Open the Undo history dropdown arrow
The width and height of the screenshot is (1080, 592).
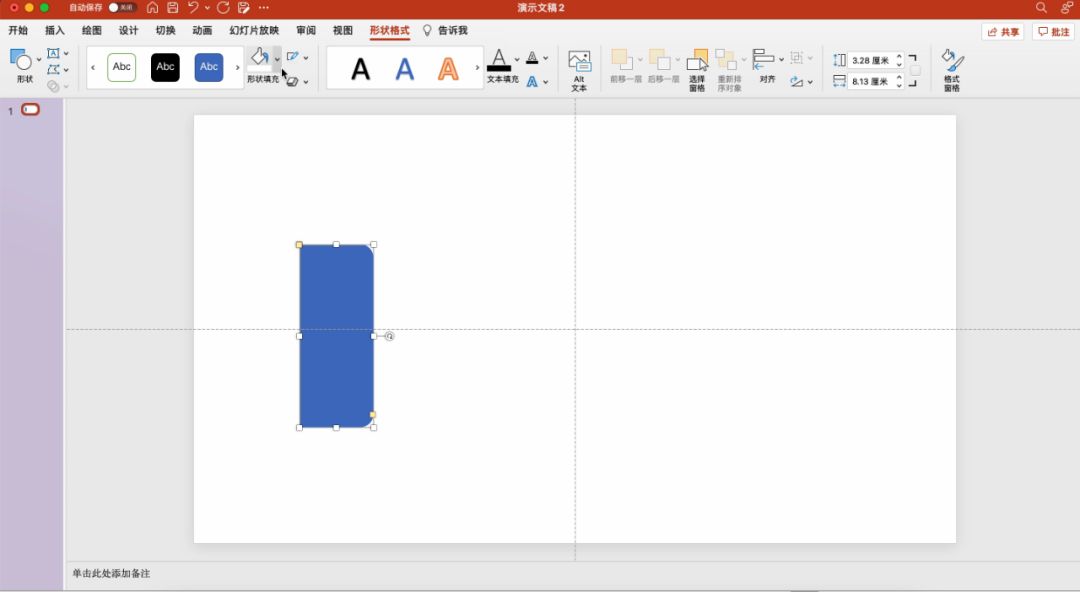tap(207, 8)
